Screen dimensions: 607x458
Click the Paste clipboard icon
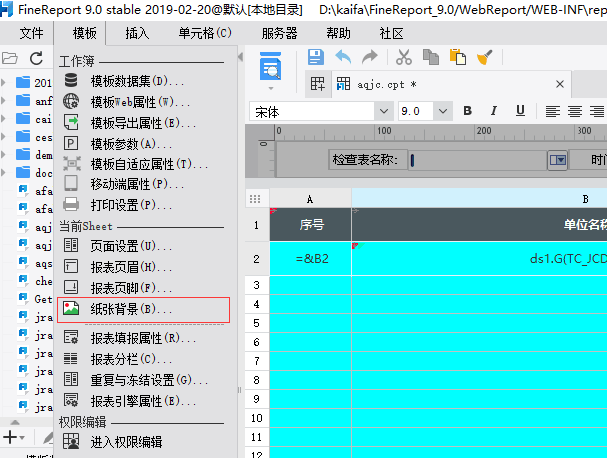tap(458, 57)
